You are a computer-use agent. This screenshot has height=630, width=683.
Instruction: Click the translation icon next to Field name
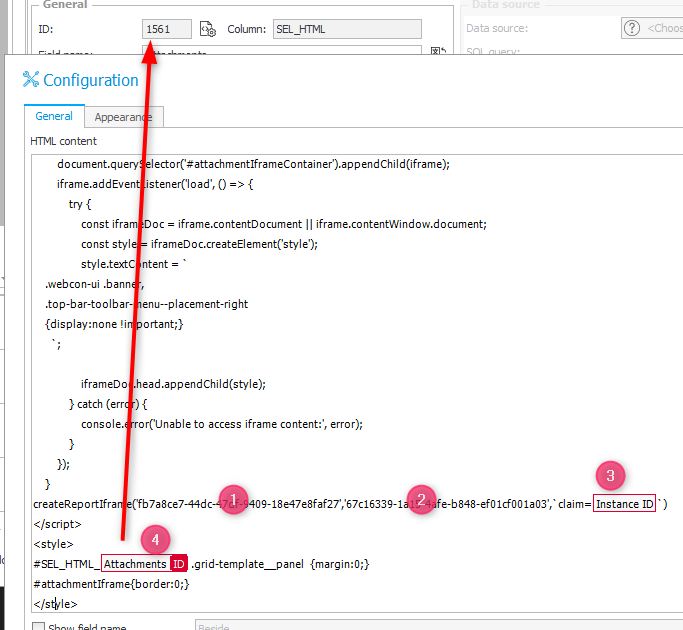[438, 51]
